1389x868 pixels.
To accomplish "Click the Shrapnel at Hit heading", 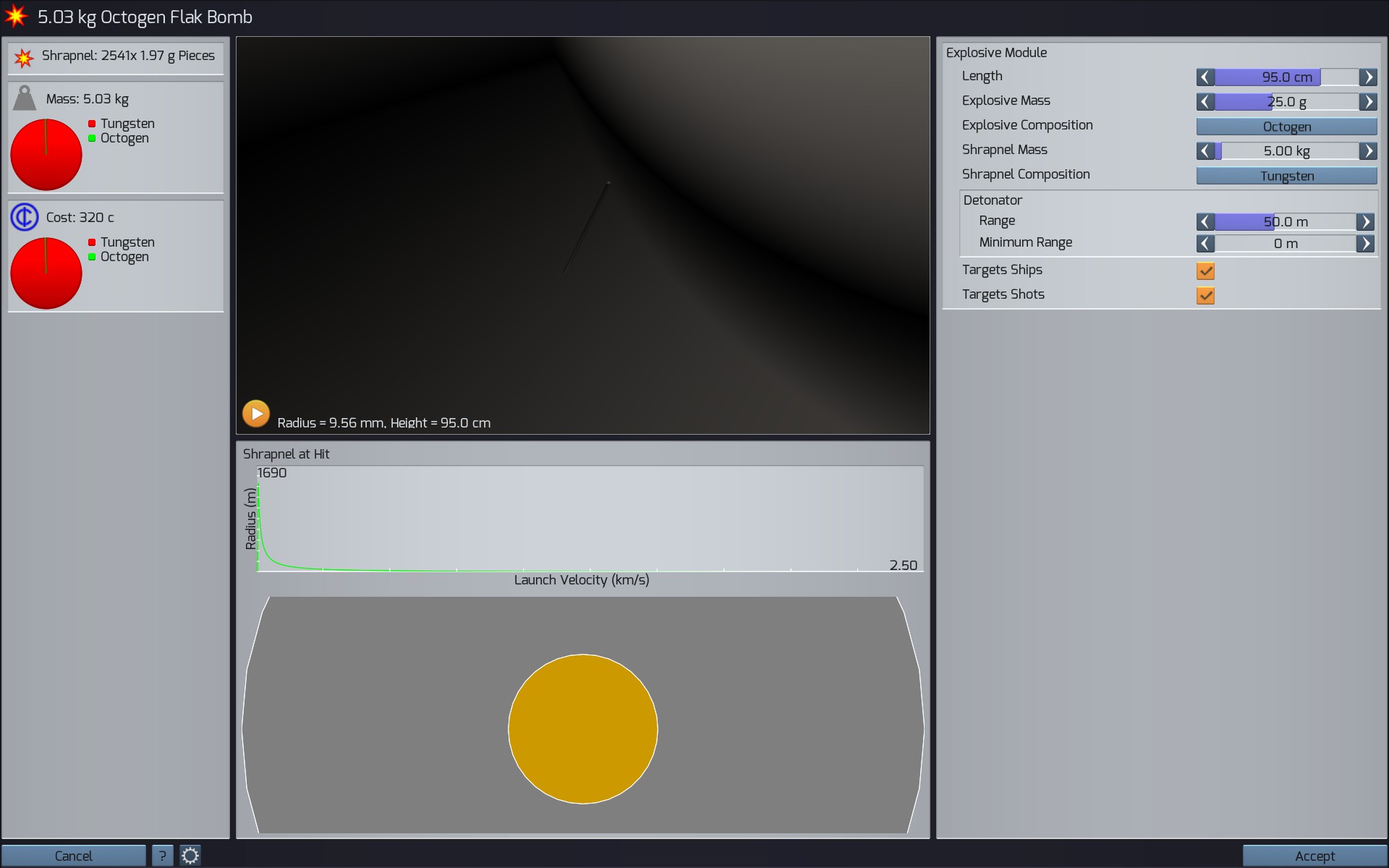I will click(286, 454).
